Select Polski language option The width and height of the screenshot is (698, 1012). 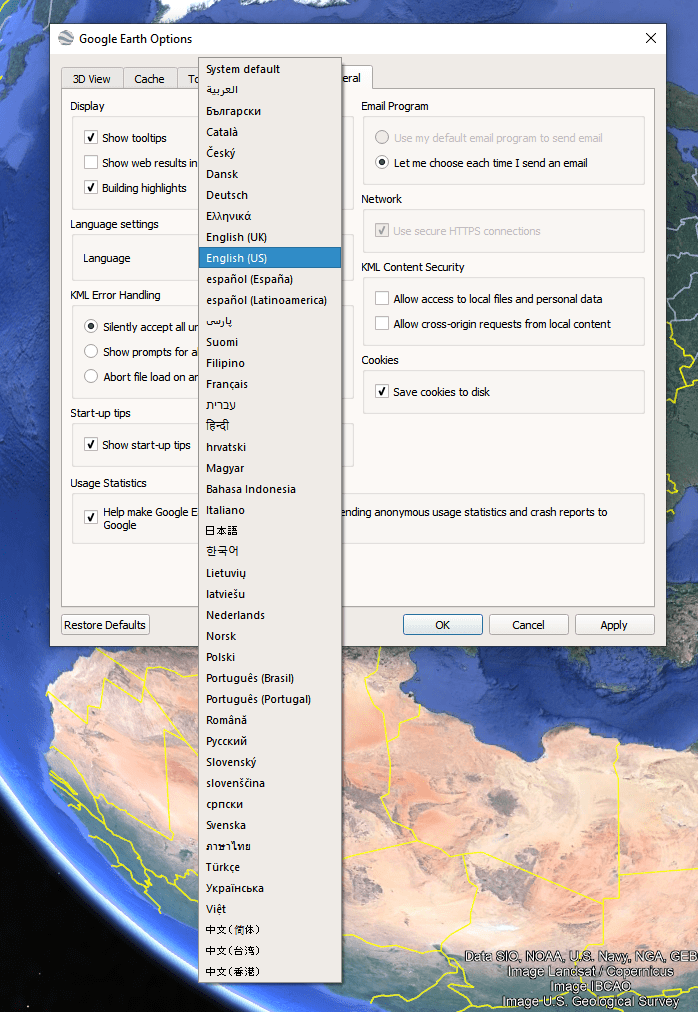click(270, 657)
